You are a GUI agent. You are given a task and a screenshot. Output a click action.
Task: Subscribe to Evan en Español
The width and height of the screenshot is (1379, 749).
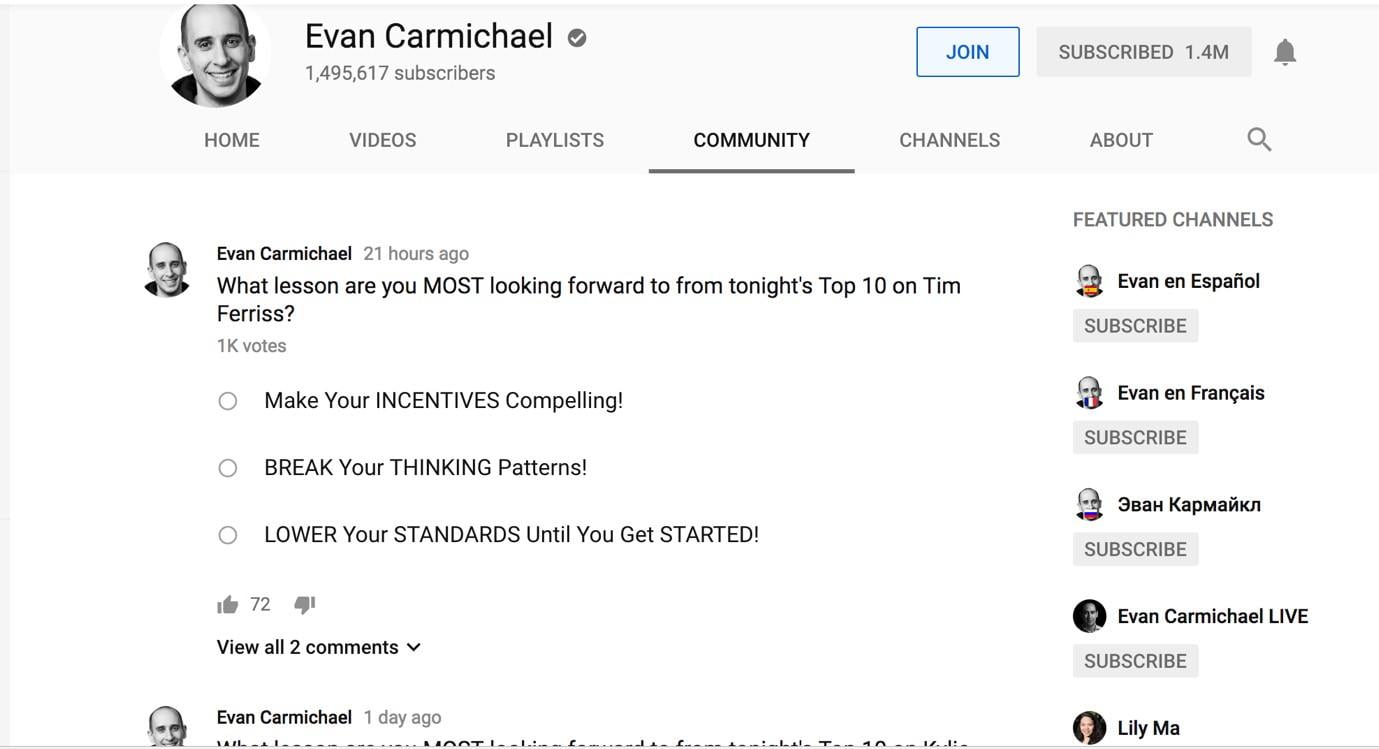click(x=1135, y=326)
